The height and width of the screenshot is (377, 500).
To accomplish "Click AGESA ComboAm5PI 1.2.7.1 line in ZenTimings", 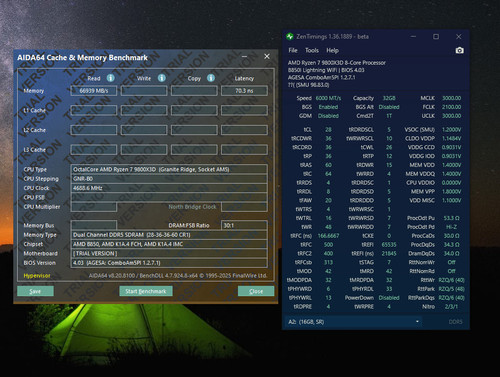I will pos(322,77).
